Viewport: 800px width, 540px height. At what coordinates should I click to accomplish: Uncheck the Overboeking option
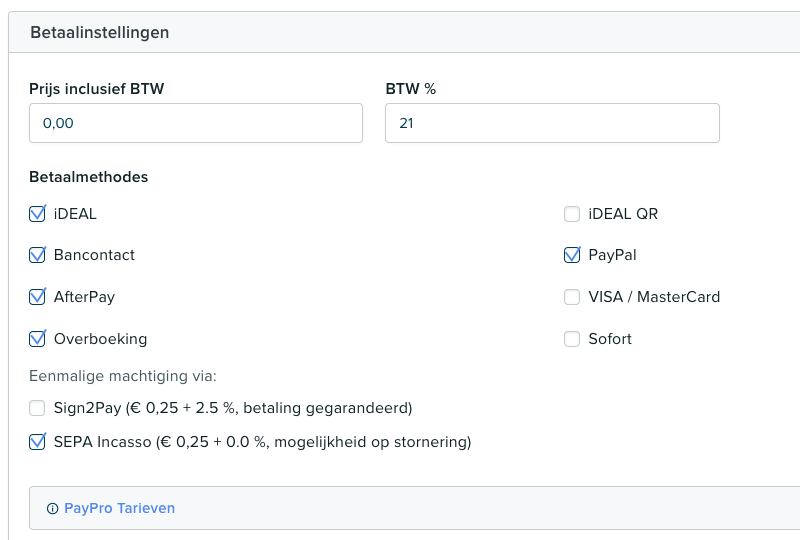tap(38, 339)
